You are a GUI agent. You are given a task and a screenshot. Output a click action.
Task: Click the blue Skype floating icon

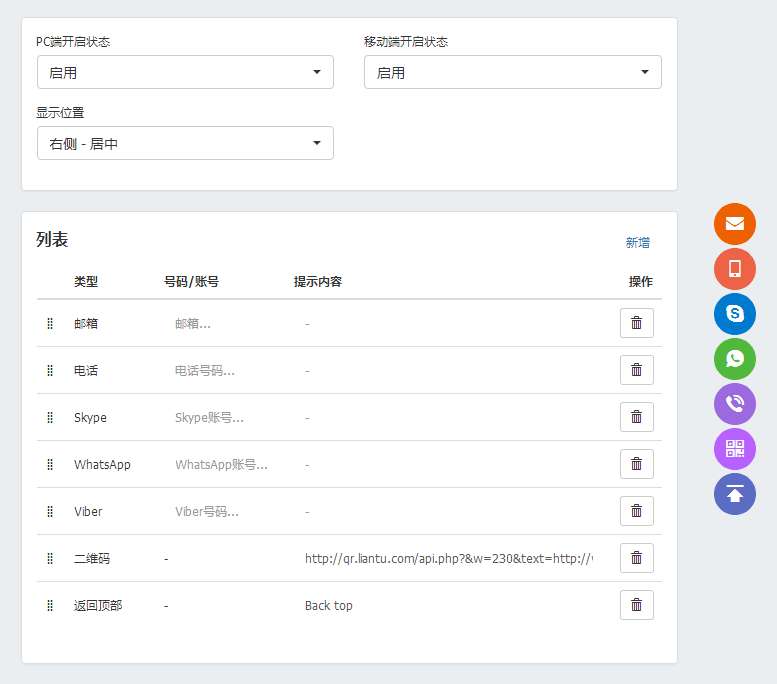734,314
